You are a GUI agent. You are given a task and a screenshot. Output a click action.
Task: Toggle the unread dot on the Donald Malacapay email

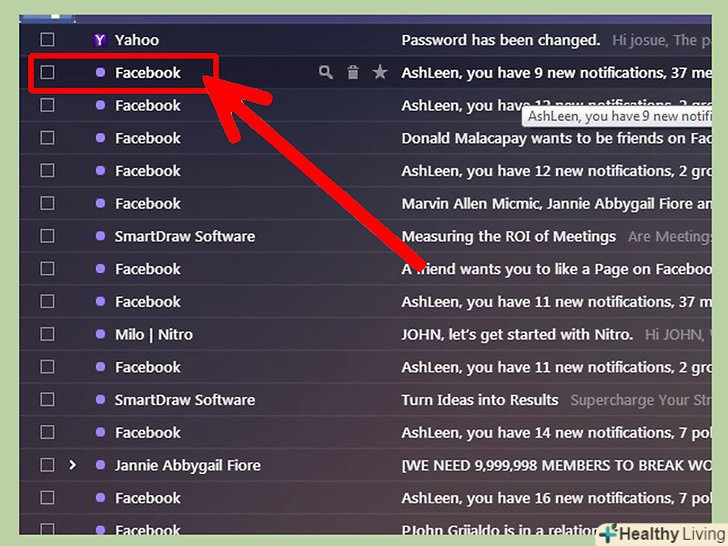pos(100,137)
